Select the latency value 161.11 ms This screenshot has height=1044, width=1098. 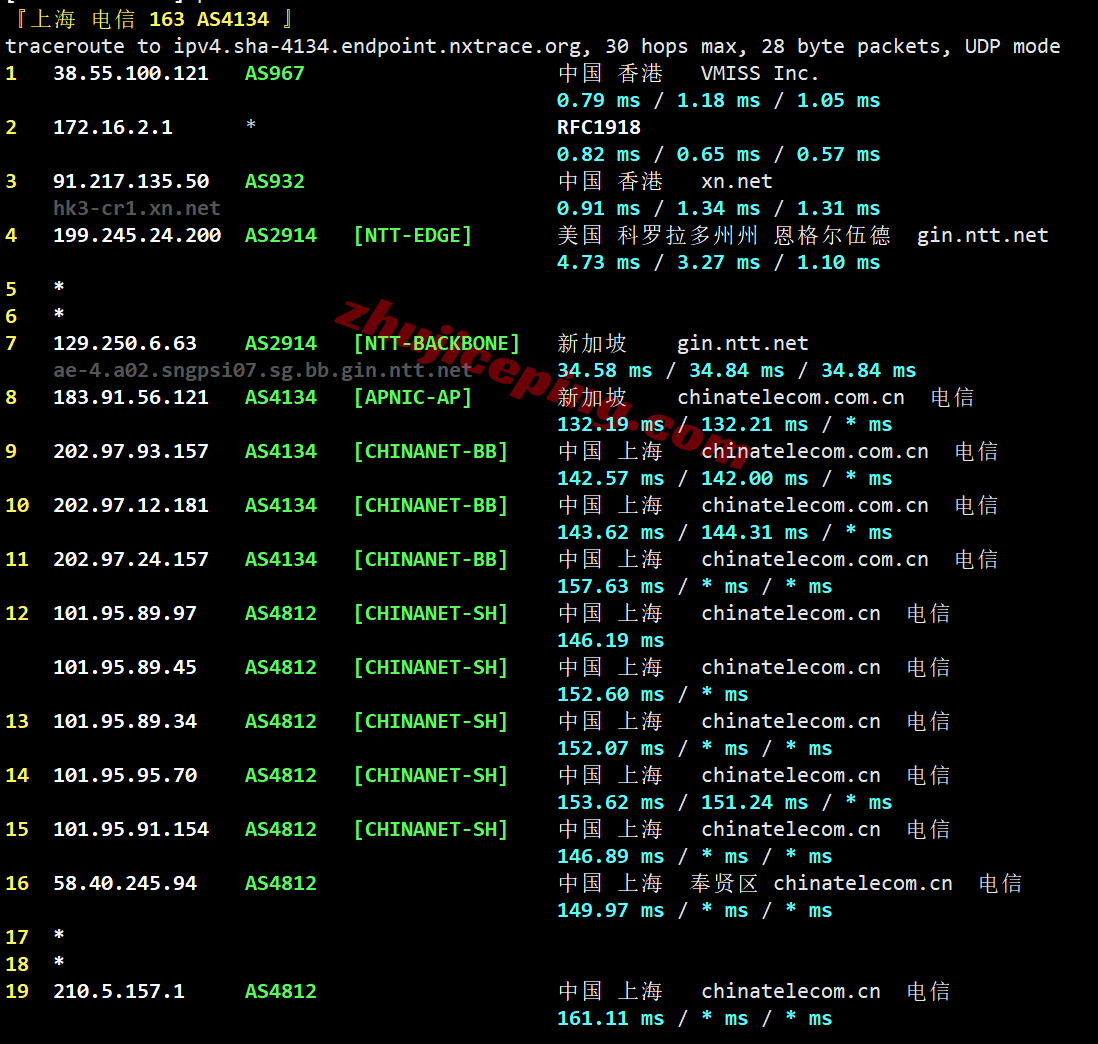pos(611,1018)
